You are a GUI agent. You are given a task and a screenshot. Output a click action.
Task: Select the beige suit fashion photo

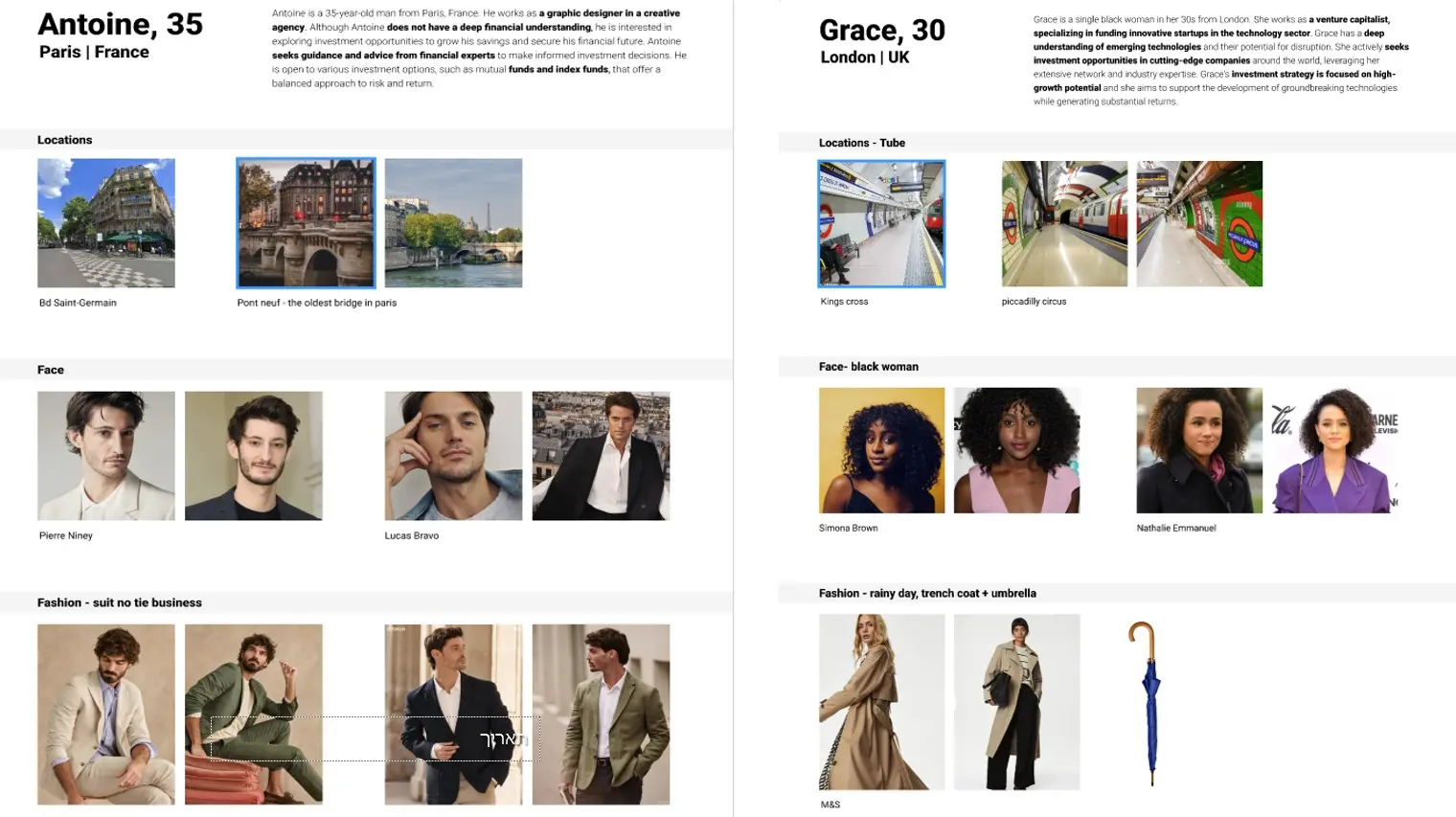coord(106,715)
